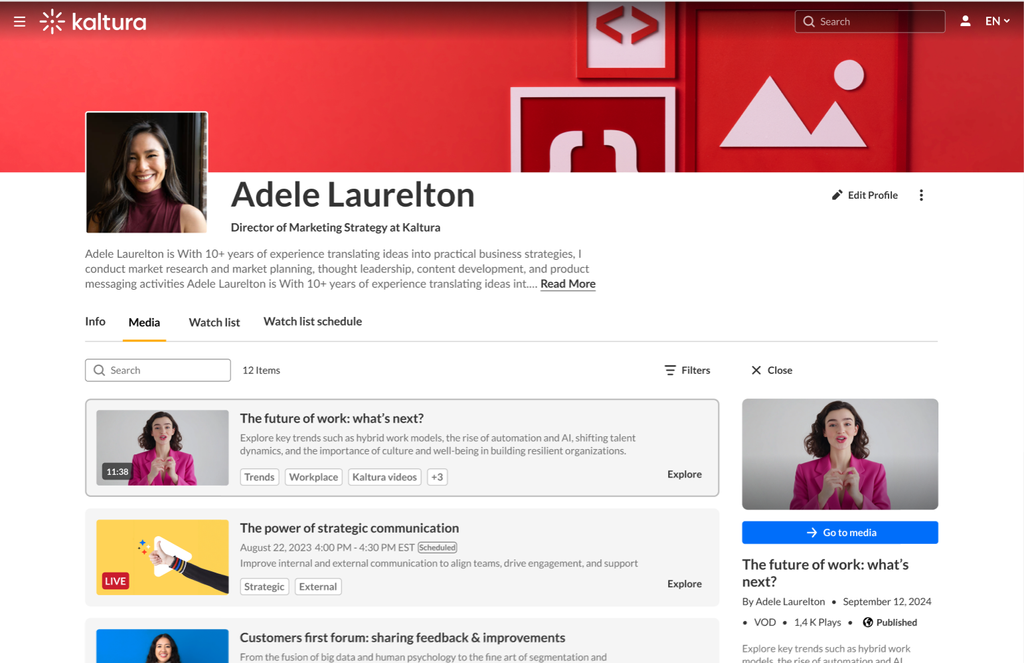Expand the EN language dropdown
This screenshot has width=1024, height=663.
pyautogui.click(x=997, y=21)
